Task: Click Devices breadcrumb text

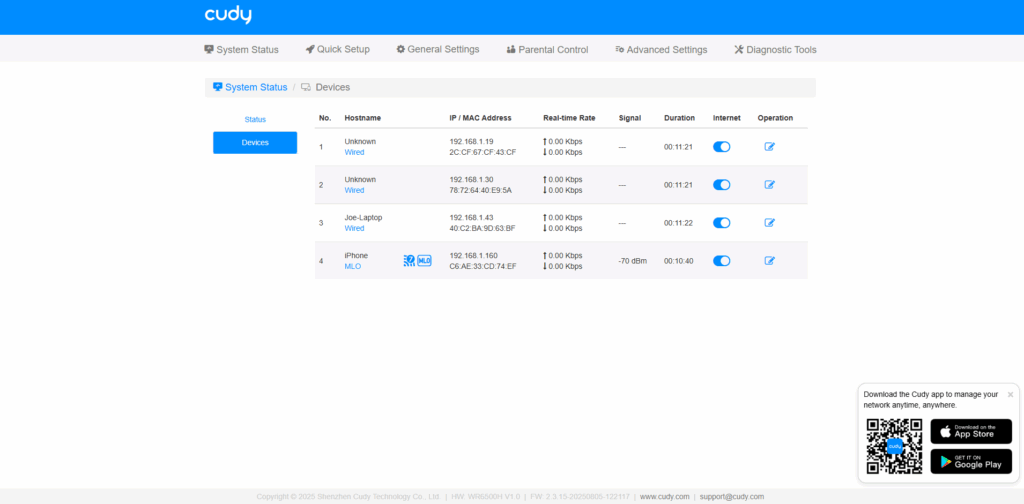Action: coord(333,87)
